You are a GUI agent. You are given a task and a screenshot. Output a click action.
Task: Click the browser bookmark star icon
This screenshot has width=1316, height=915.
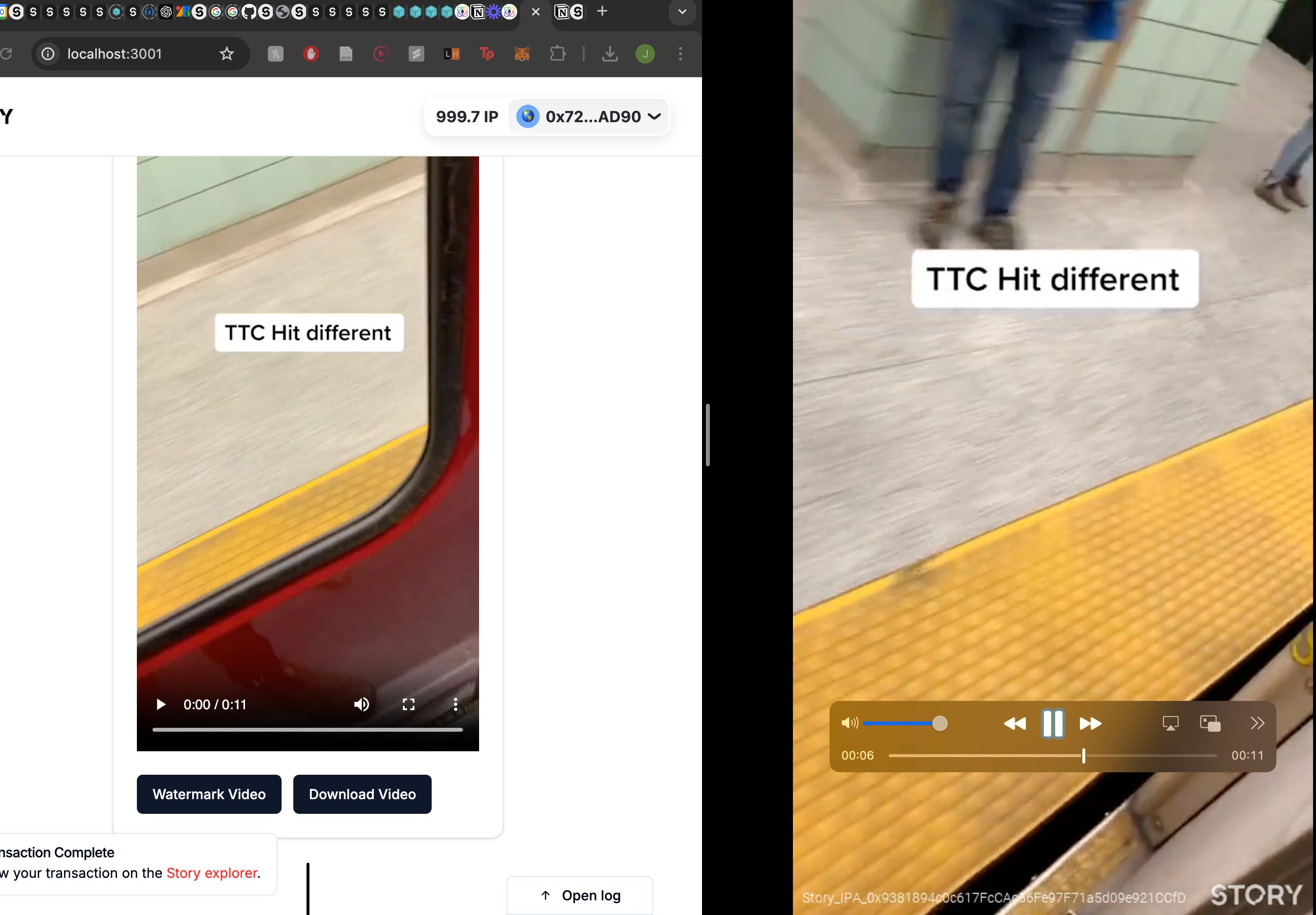click(226, 54)
